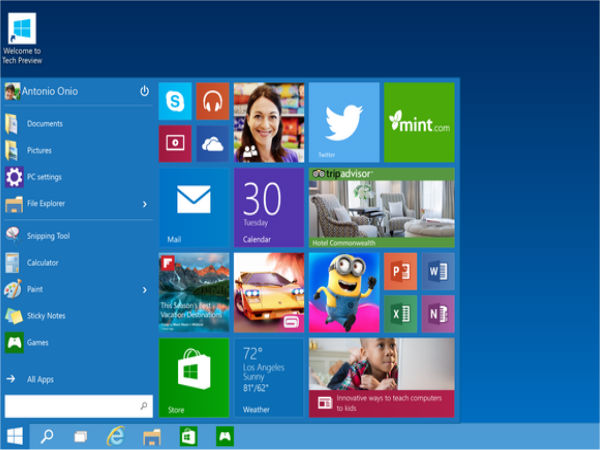Open the Word tile
This screenshot has height=450, width=600.
437,270
